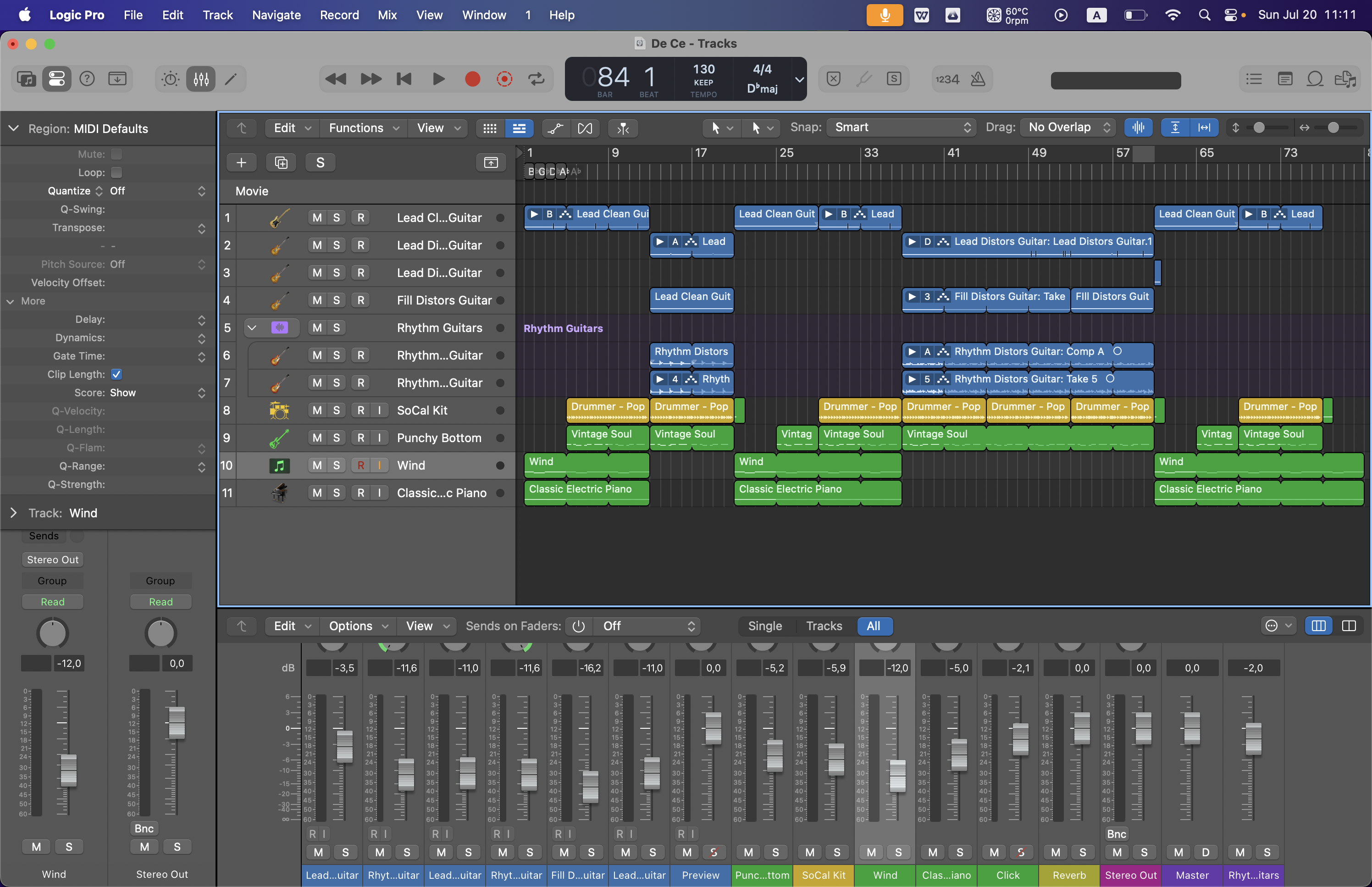Viewport: 1372px width, 887px height.
Task: Show automation view button
Action: click(556, 128)
